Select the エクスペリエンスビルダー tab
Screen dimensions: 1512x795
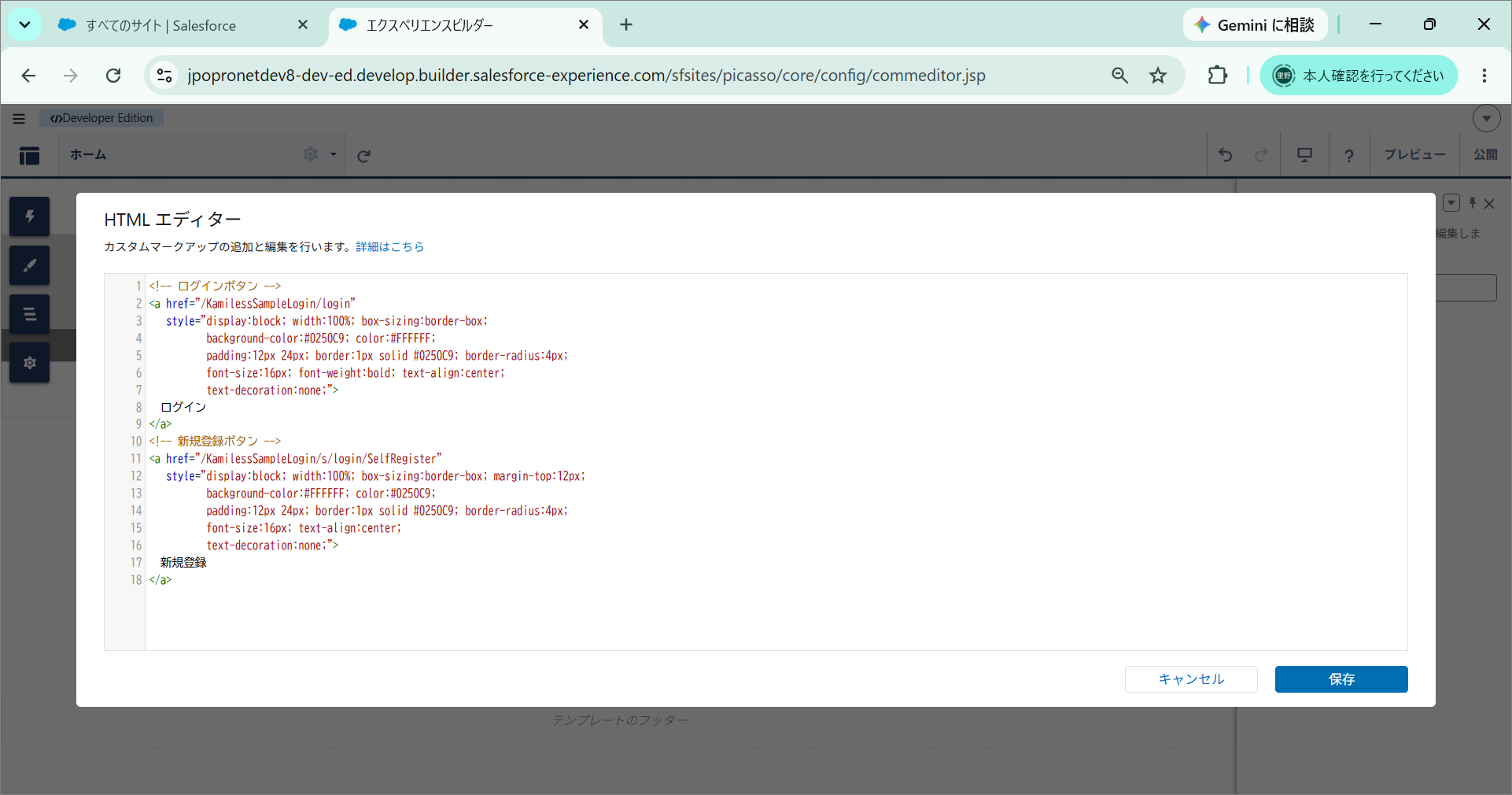pos(465,25)
